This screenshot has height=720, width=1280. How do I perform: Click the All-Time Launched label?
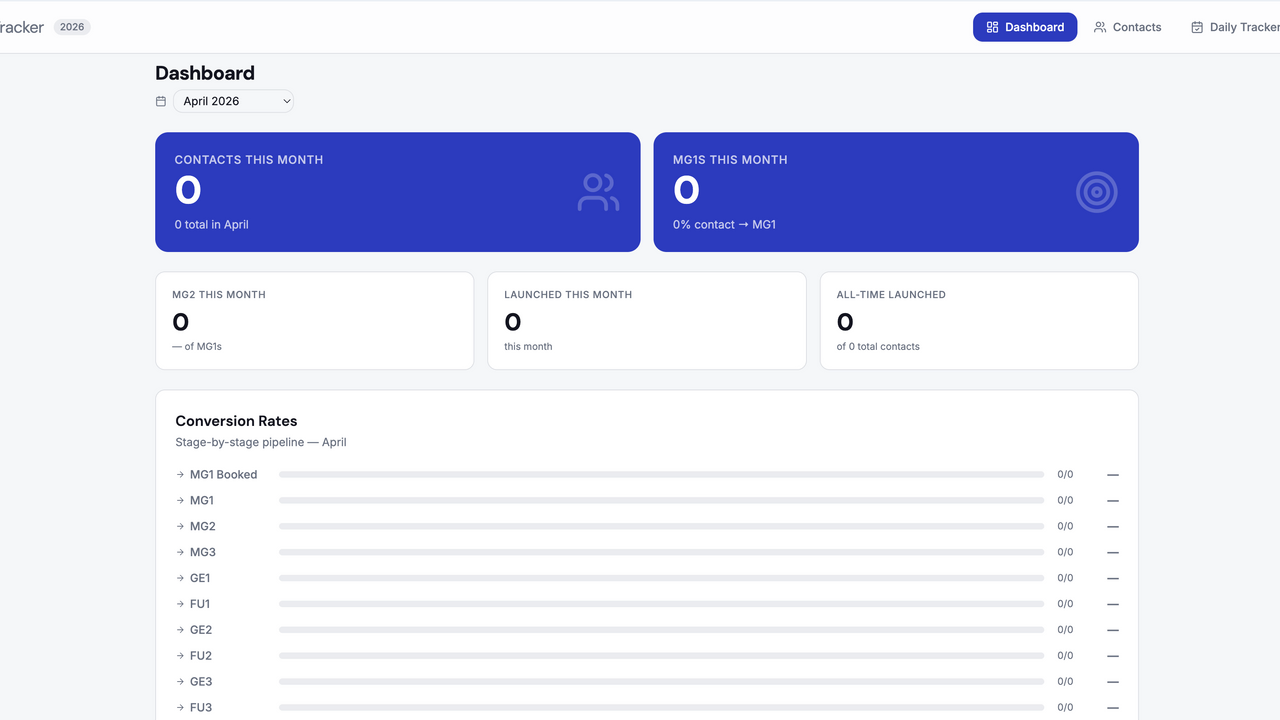click(891, 295)
